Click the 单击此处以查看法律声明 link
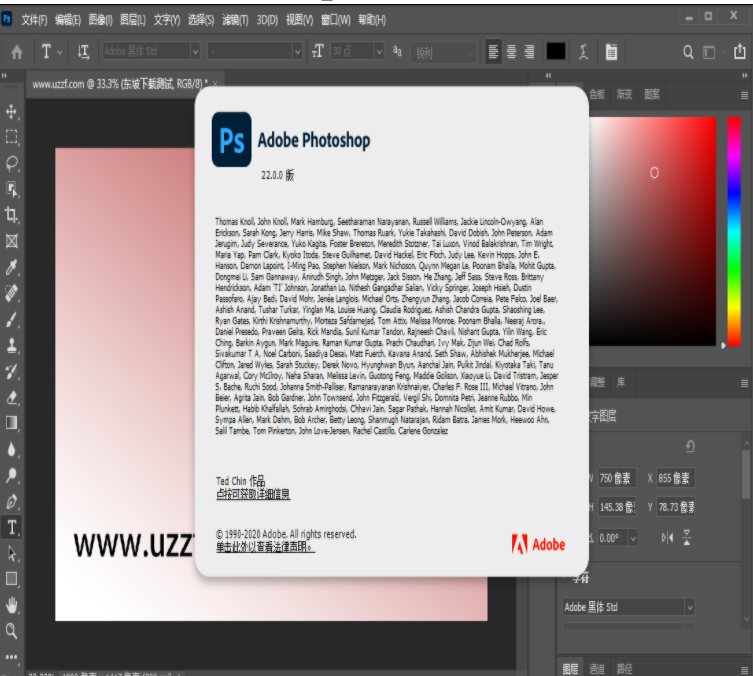This screenshot has width=753, height=676. pyautogui.click(x=265, y=546)
